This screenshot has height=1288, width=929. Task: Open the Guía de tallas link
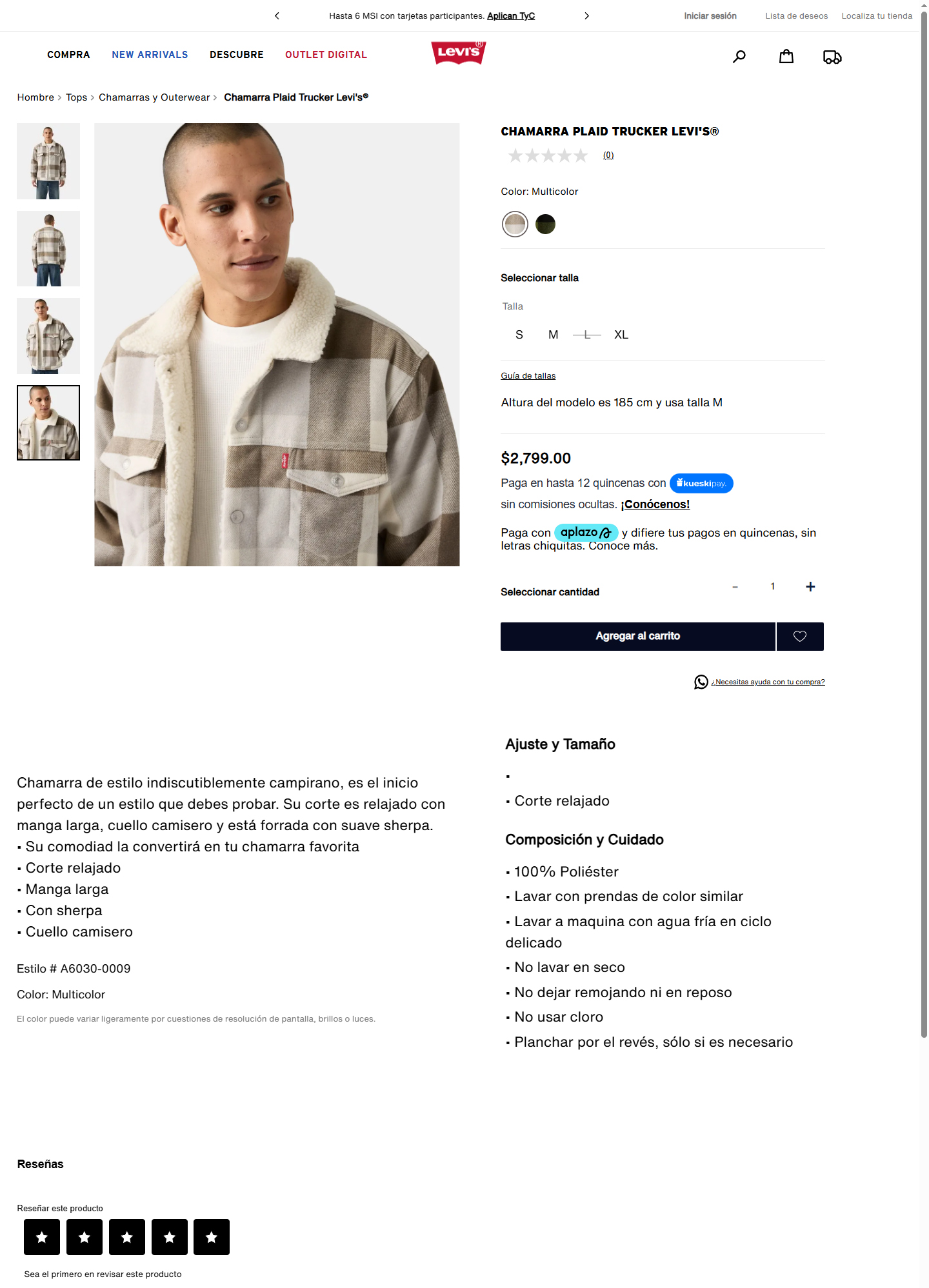[528, 376]
